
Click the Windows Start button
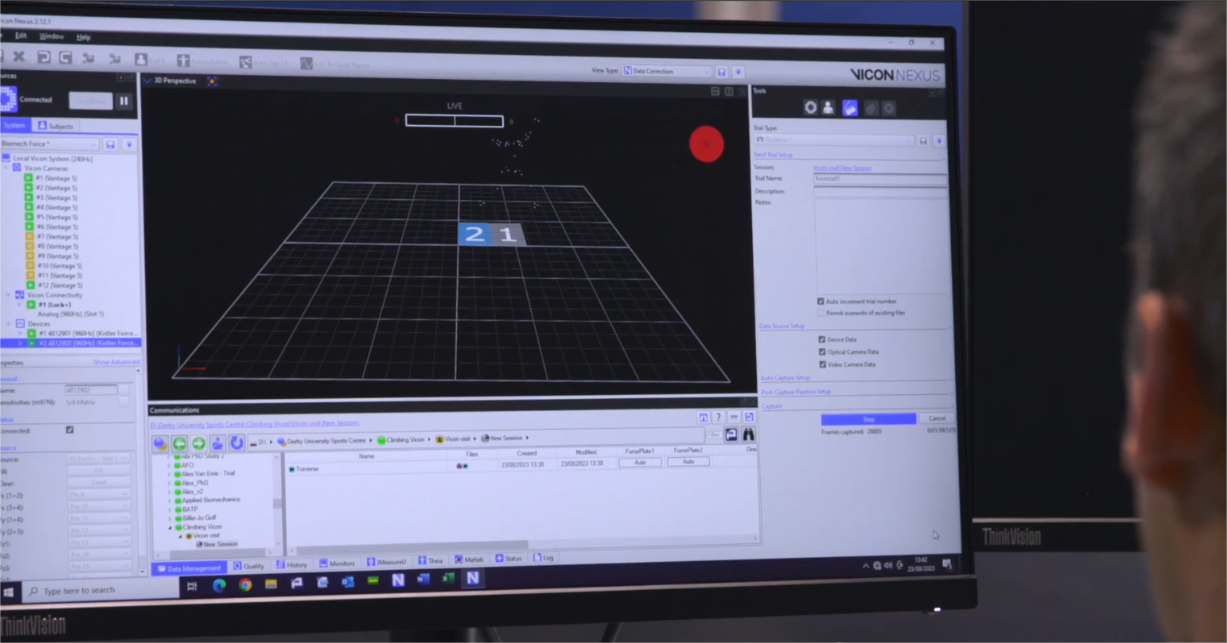[8, 593]
